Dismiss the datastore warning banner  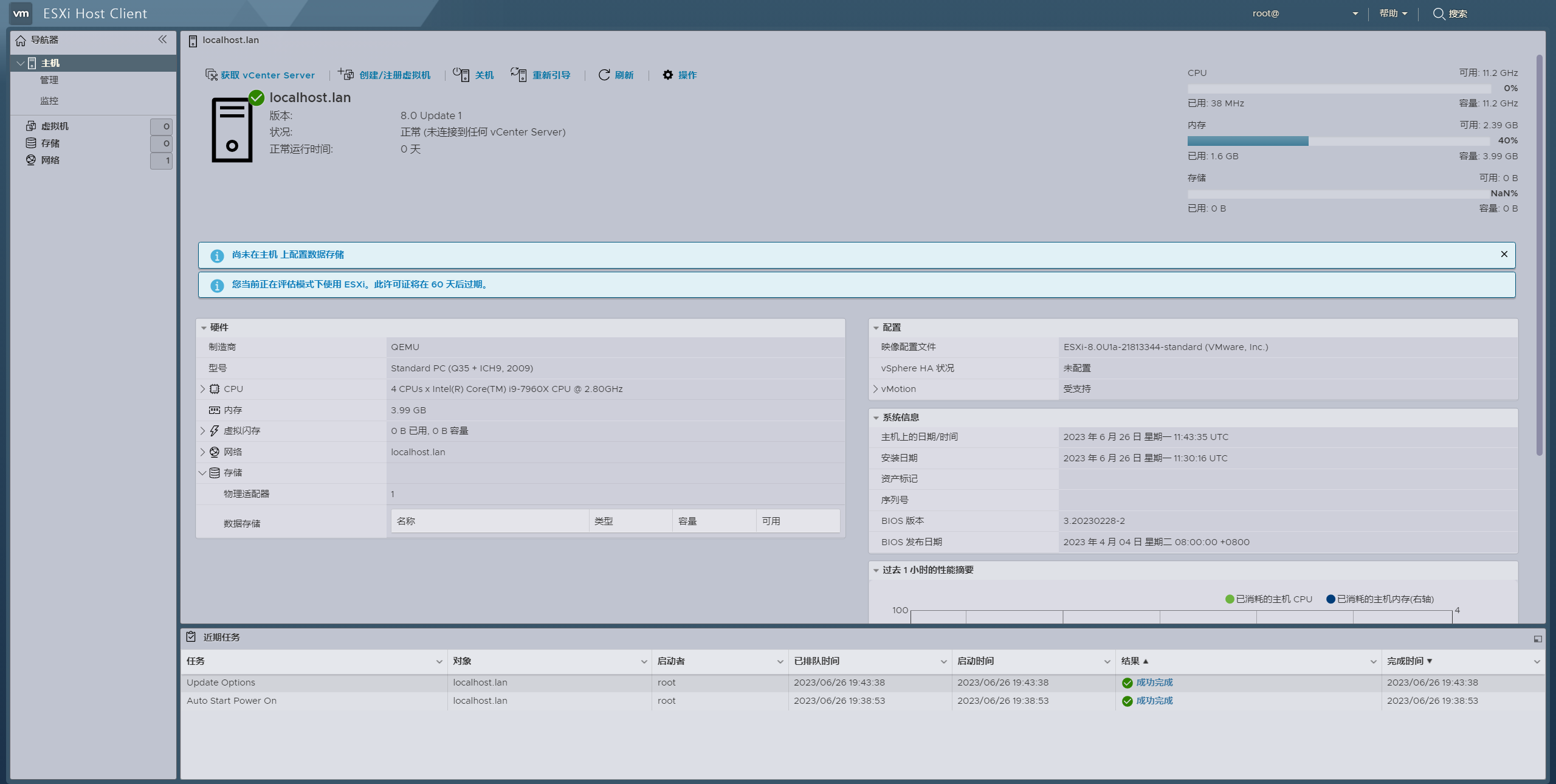[1504, 254]
